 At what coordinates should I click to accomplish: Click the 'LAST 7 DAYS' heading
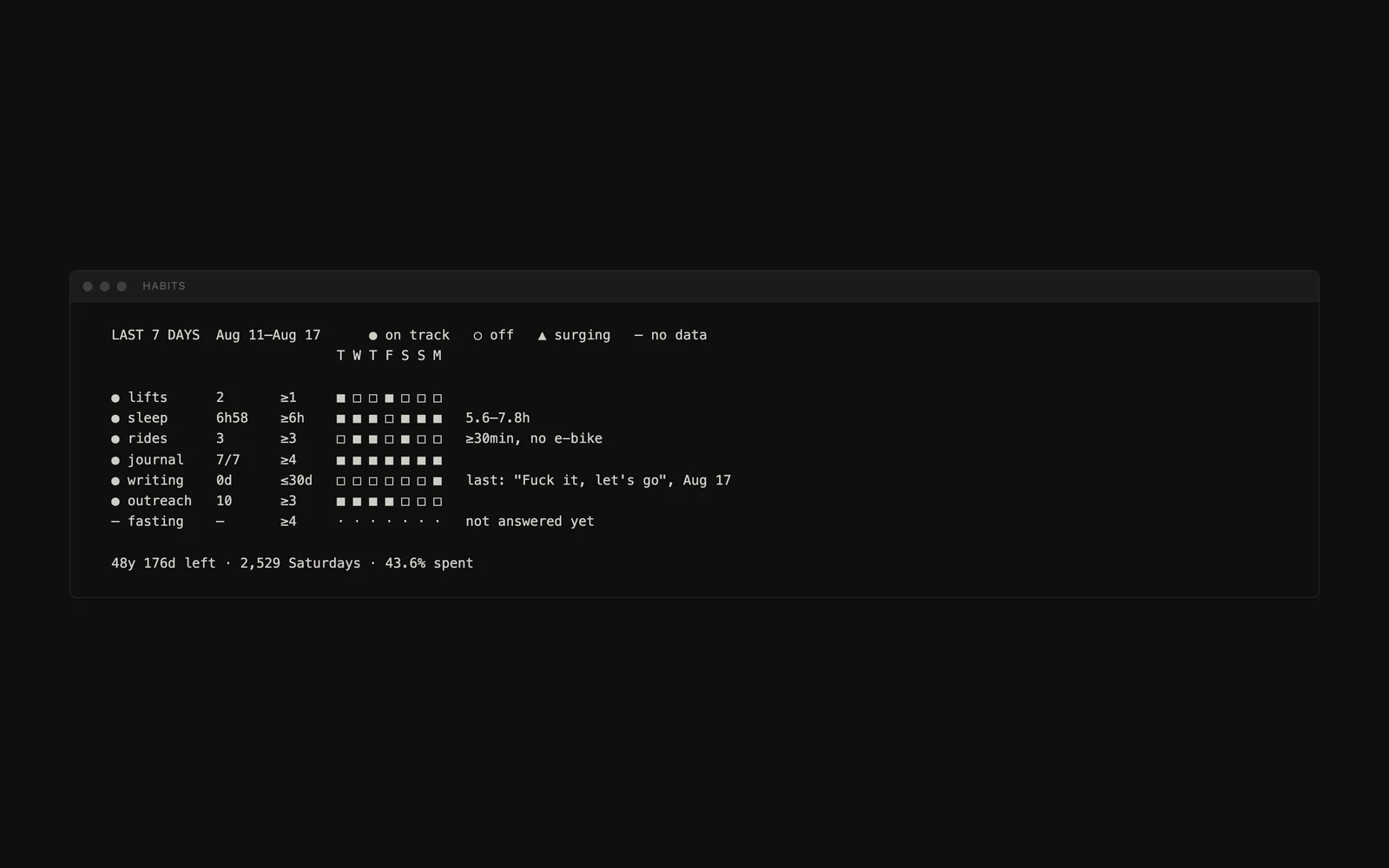coord(155,335)
